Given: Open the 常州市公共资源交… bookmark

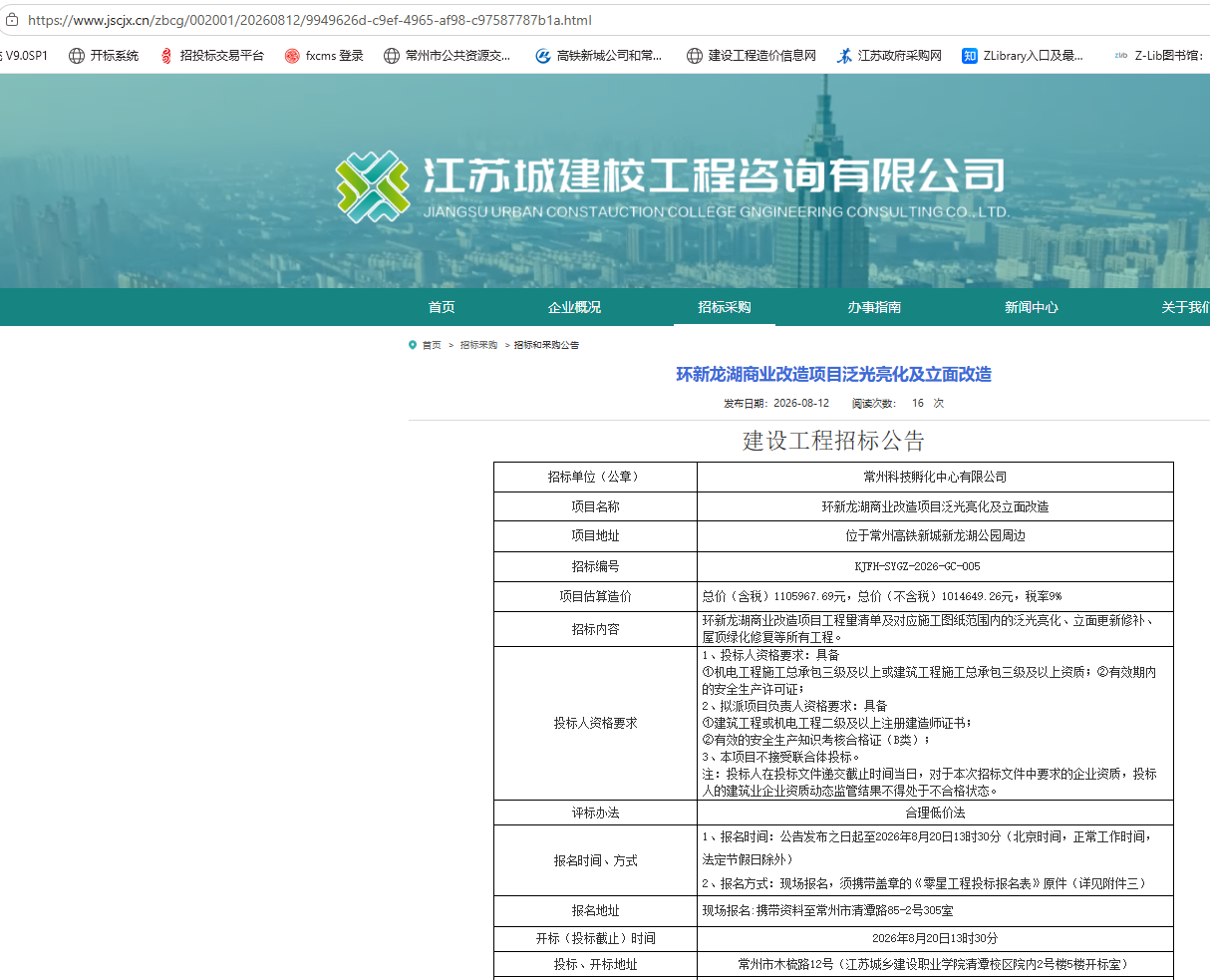Looking at the screenshot, I should (447, 56).
